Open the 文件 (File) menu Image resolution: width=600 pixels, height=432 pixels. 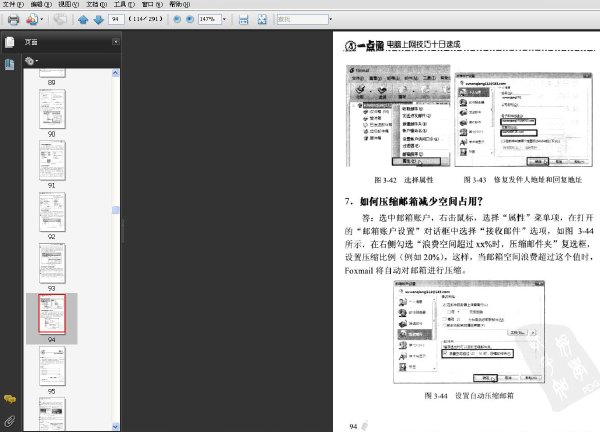(x=13, y=4)
